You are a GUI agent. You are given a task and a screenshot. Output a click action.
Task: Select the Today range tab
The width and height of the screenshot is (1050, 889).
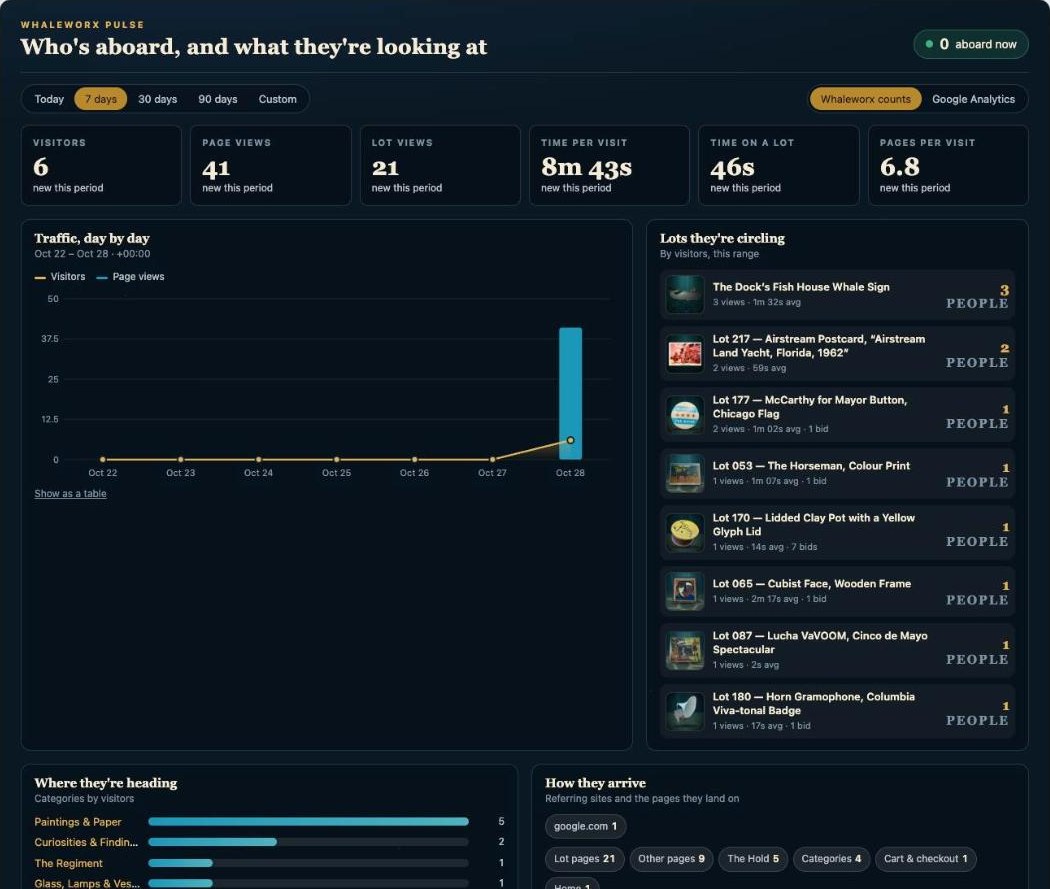[49, 99]
